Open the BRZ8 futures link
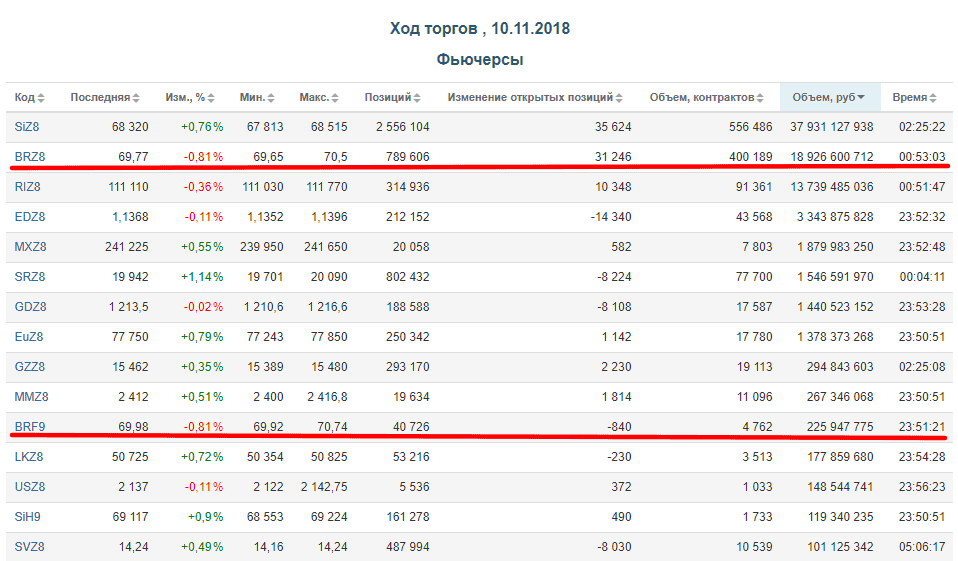The image size is (958, 561). pyautogui.click(x=30, y=157)
